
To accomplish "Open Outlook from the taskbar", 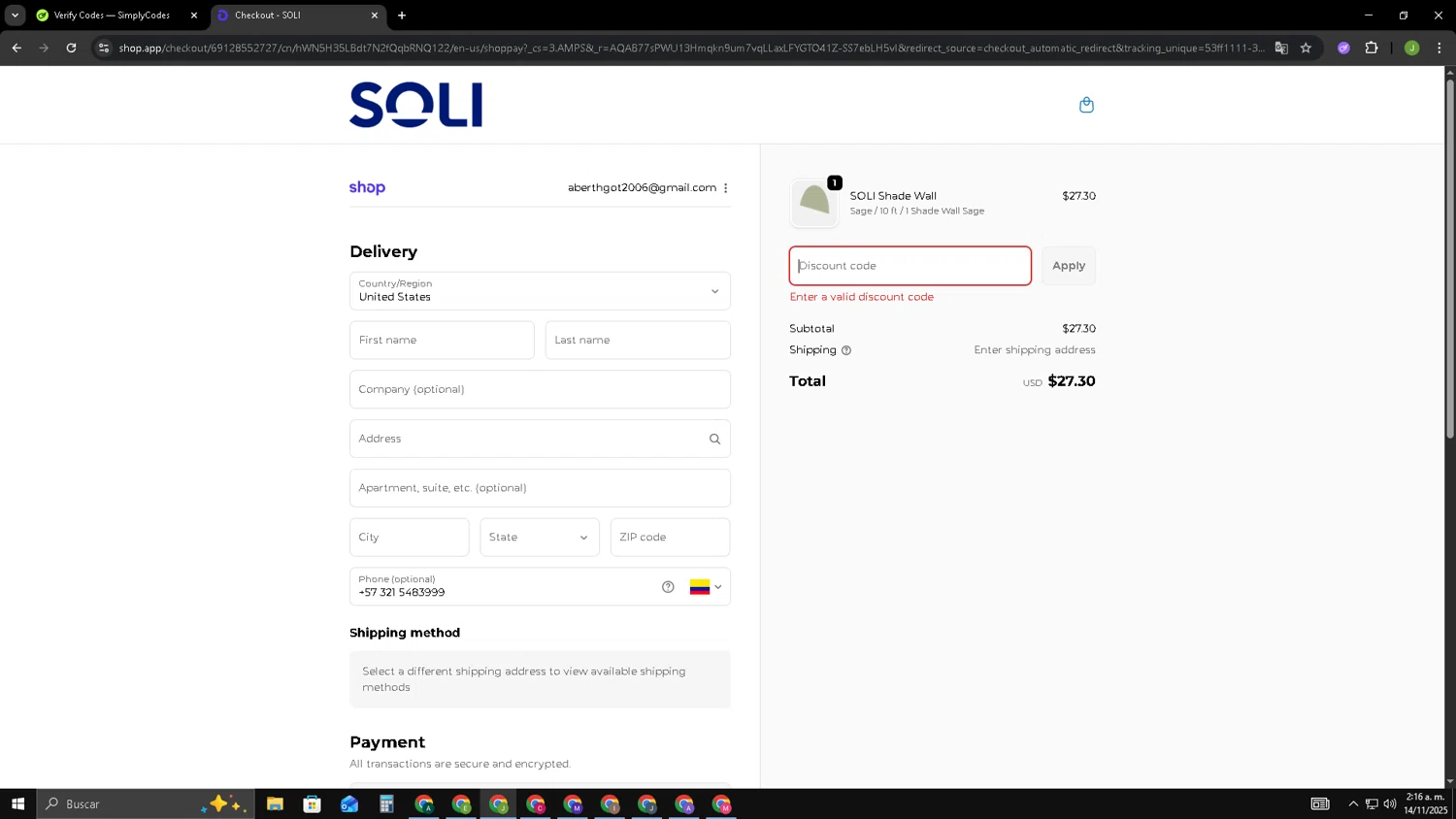I will tap(349, 803).
